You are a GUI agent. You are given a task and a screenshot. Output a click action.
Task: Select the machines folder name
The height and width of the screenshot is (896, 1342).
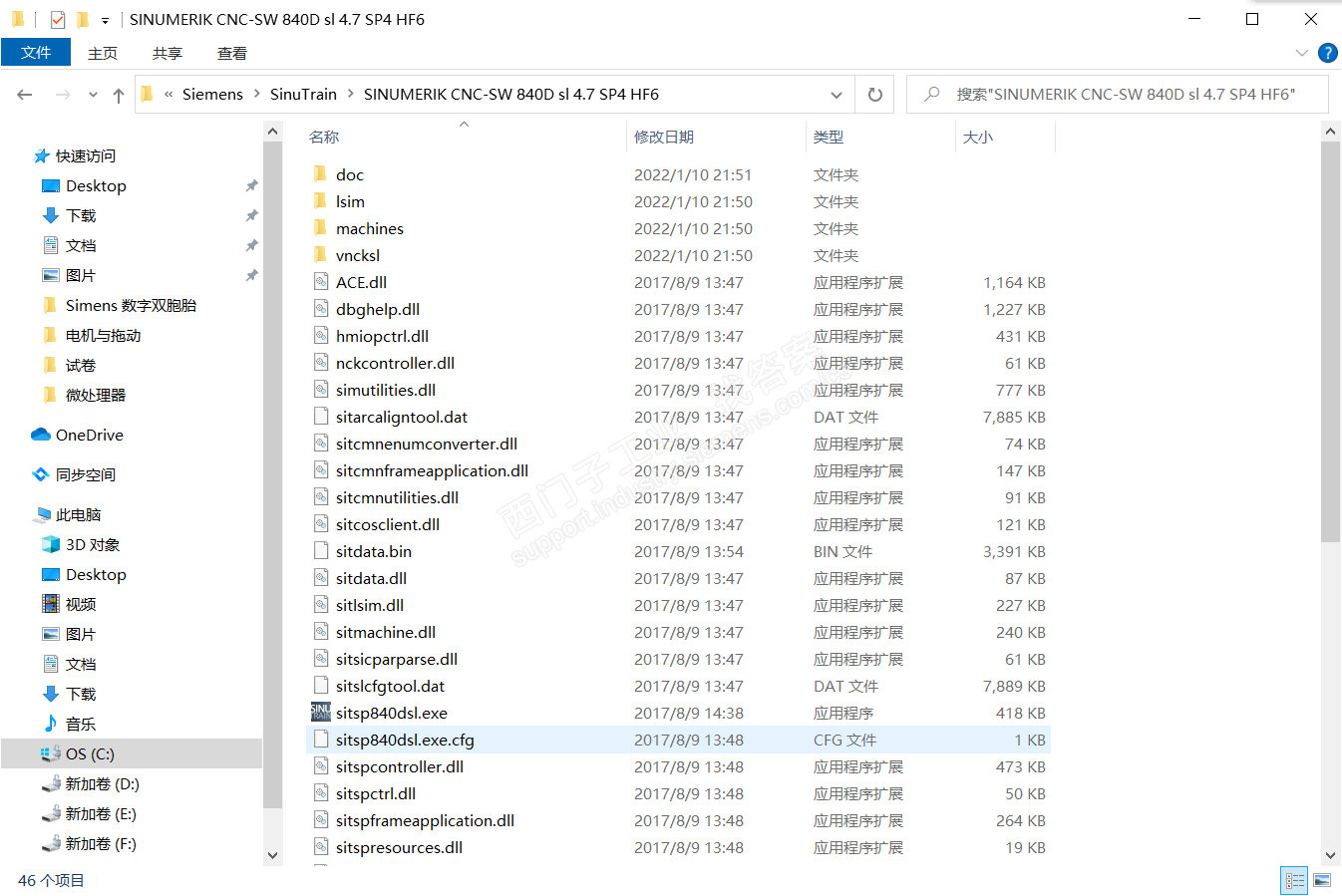(x=370, y=228)
